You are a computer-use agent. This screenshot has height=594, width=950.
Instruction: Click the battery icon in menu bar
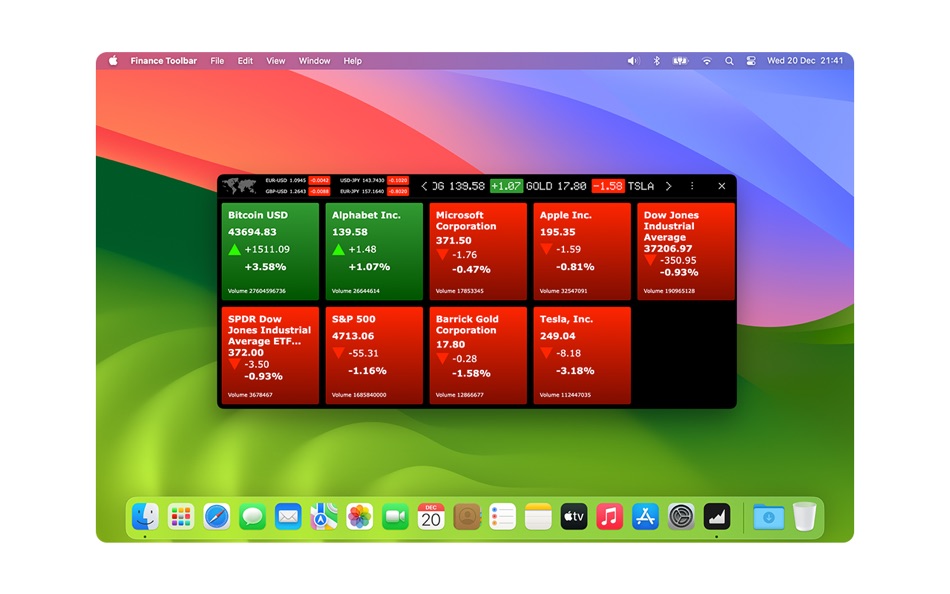(x=680, y=61)
